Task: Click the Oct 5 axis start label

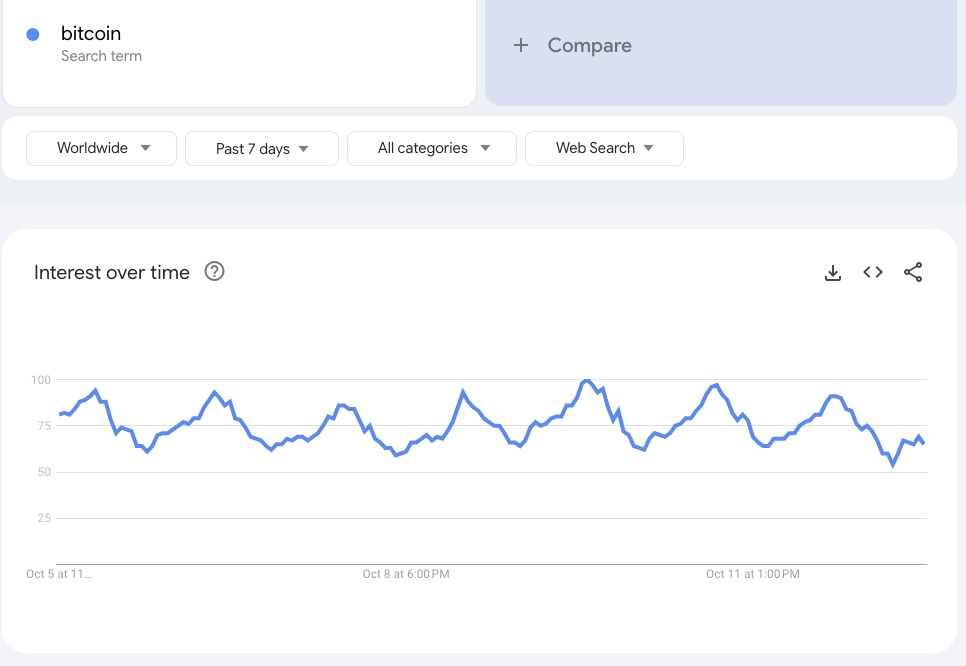Action: pos(59,574)
